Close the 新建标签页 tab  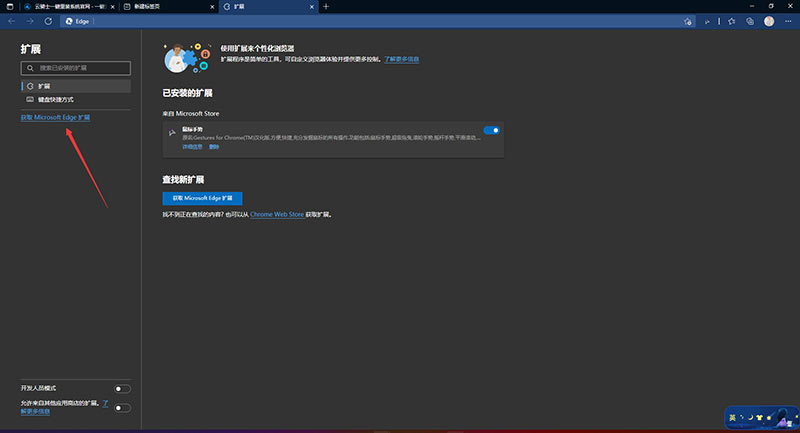[212, 7]
